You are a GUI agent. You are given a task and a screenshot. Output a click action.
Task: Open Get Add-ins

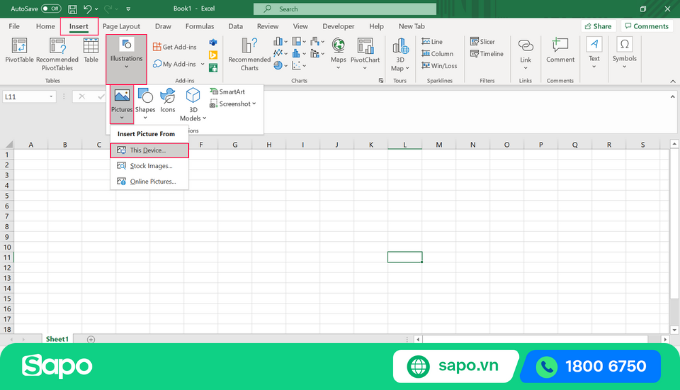point(175,47)
